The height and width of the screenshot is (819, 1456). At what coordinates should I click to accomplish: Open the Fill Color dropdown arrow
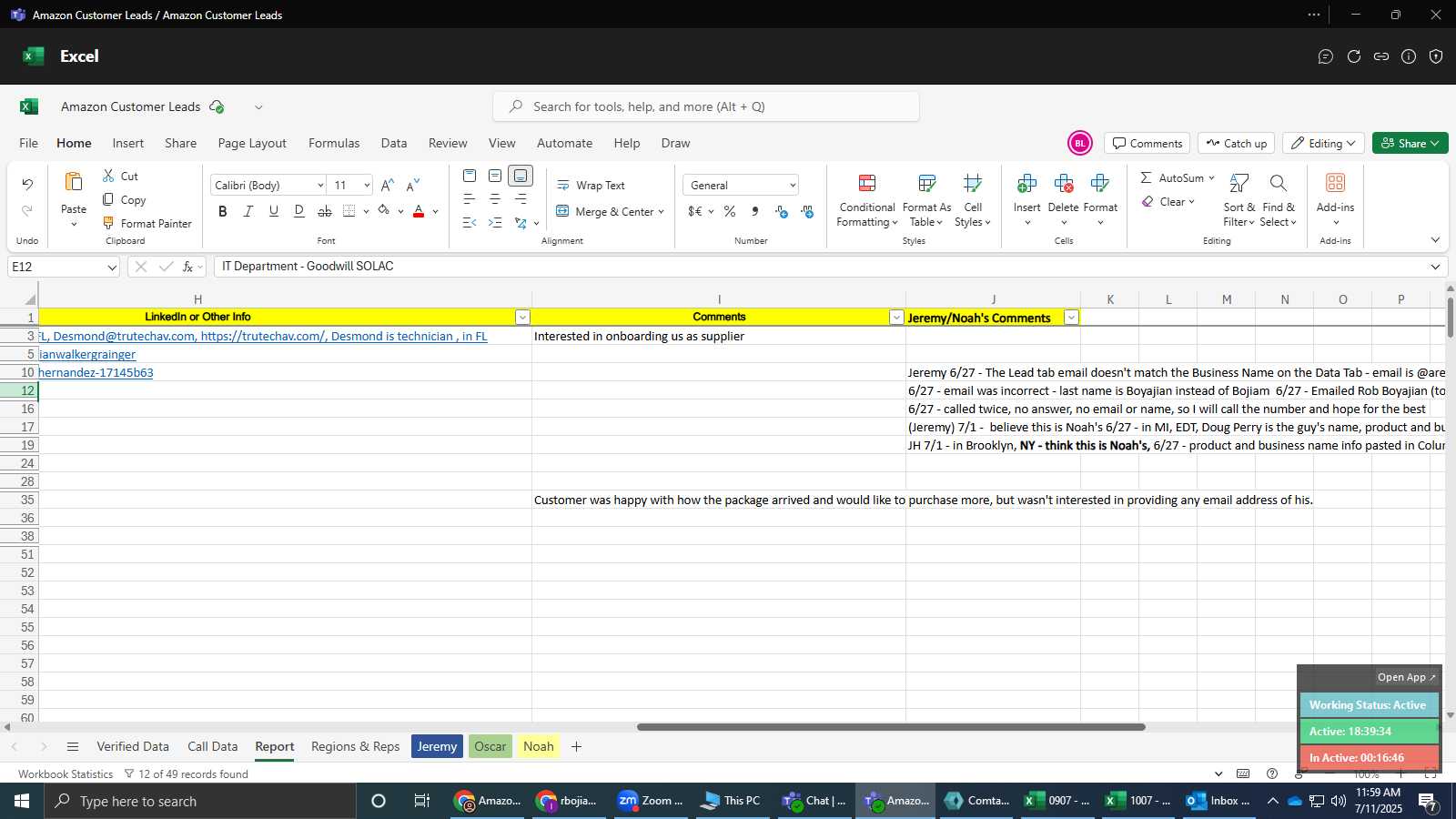(400, 212)
